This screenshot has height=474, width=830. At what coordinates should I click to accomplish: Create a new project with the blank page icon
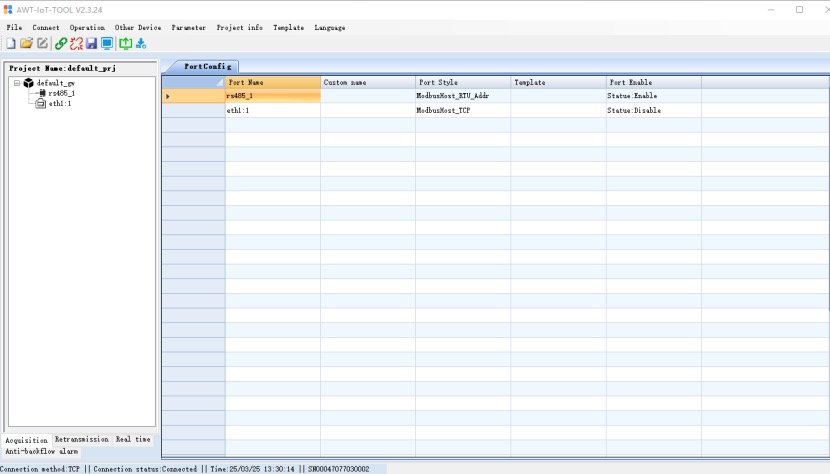pos(11,43)
